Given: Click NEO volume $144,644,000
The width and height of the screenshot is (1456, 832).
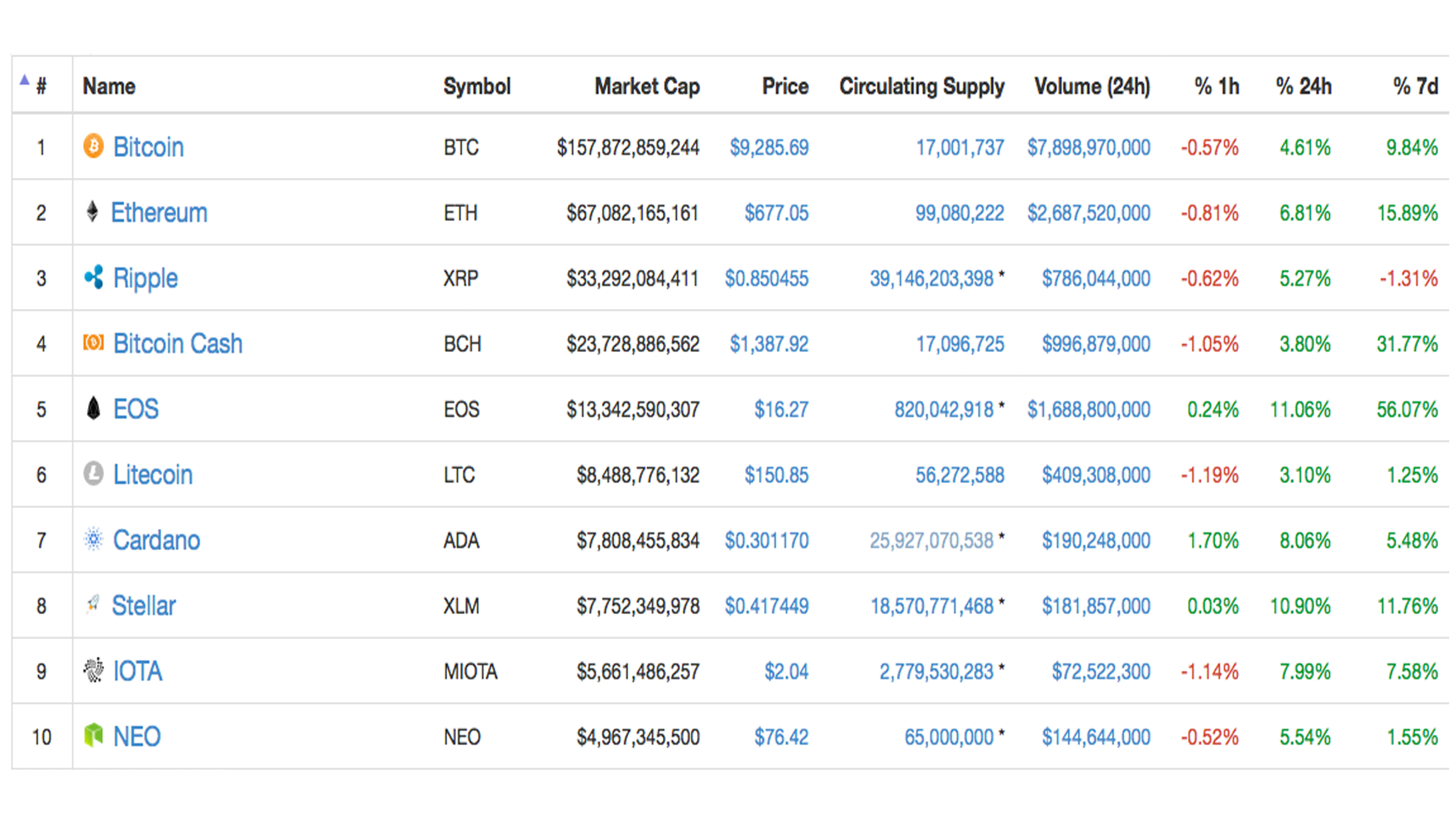Looking at the screenshot, I should 1096,736.
